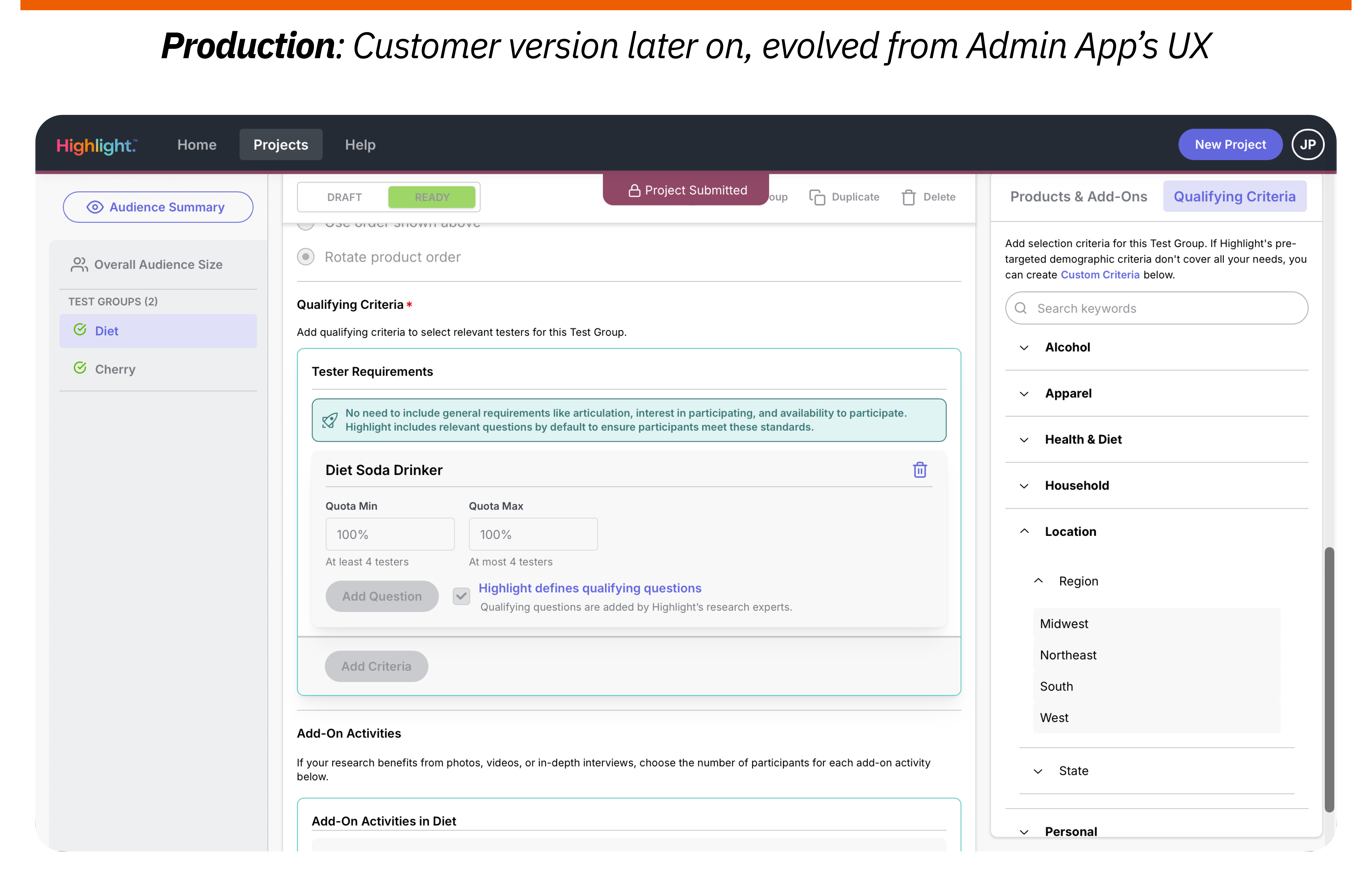Click Highlight defines qualifying questions link text
1372x895 pixels.
pos(590,588)
